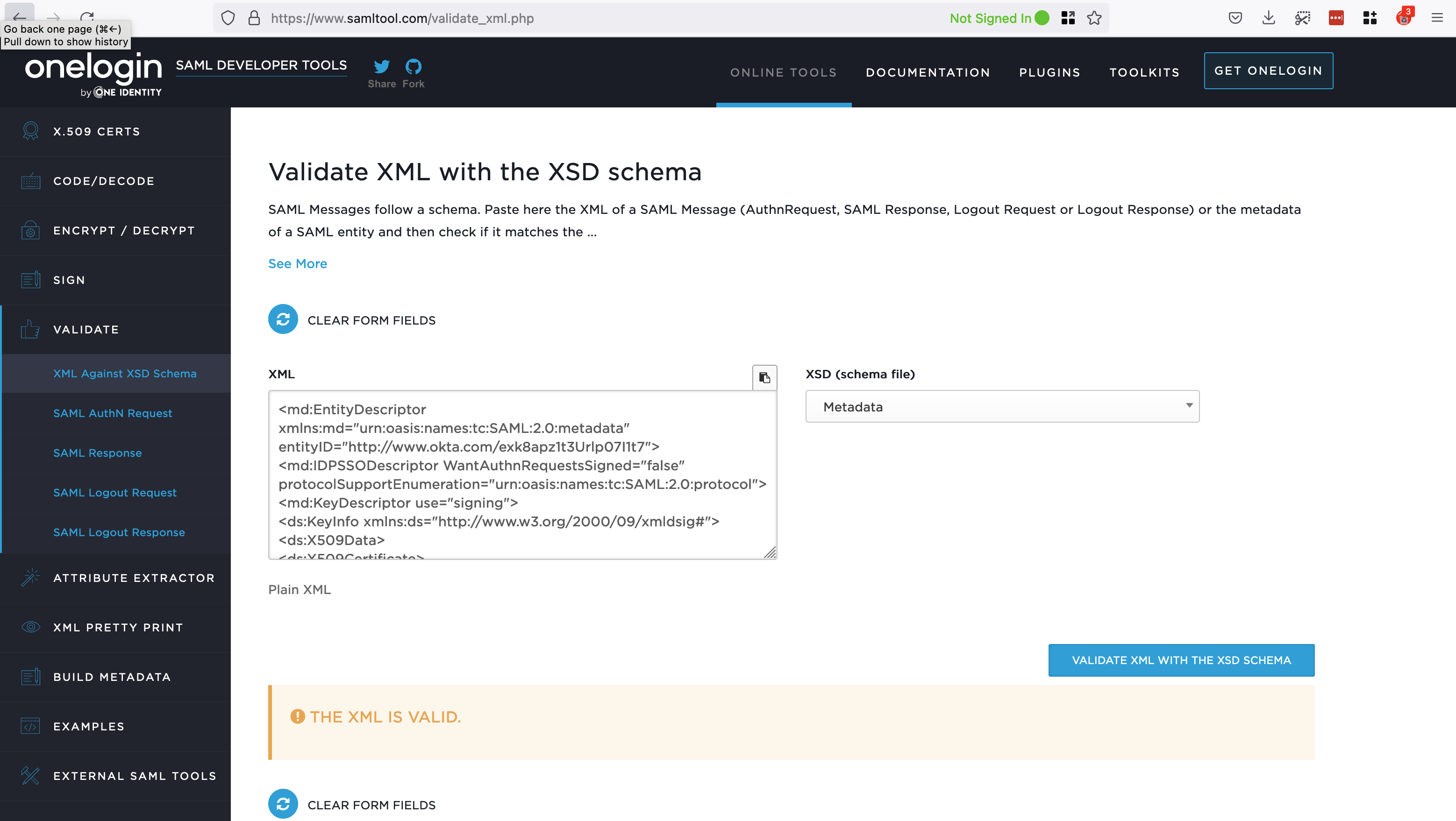Select ATTRIBUTE EXTRACTOR sidebar menu
Screen dimensions: 1456x821
(x=115, y=578)
